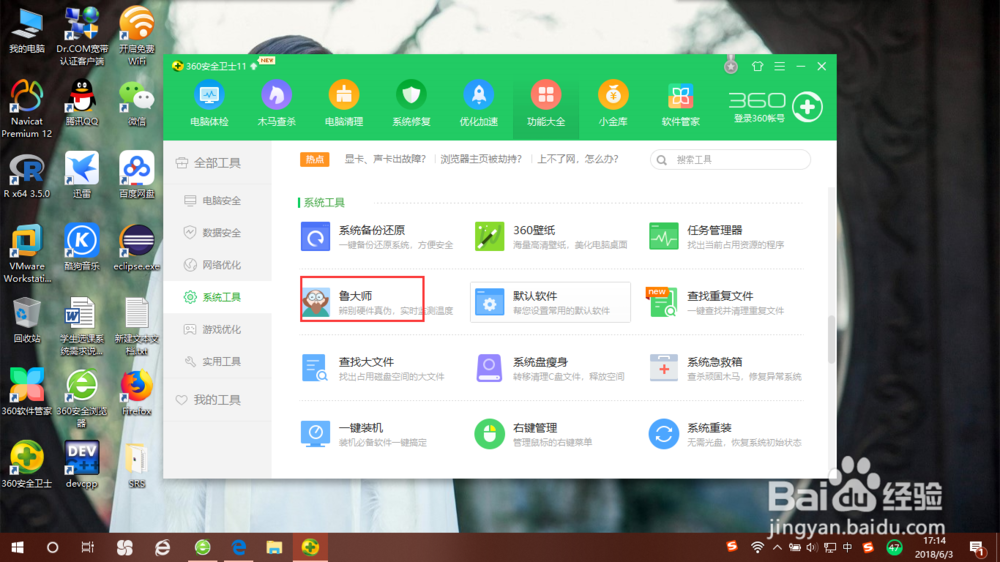Click the 浏览器主页被劫持? link

[481, 159]
